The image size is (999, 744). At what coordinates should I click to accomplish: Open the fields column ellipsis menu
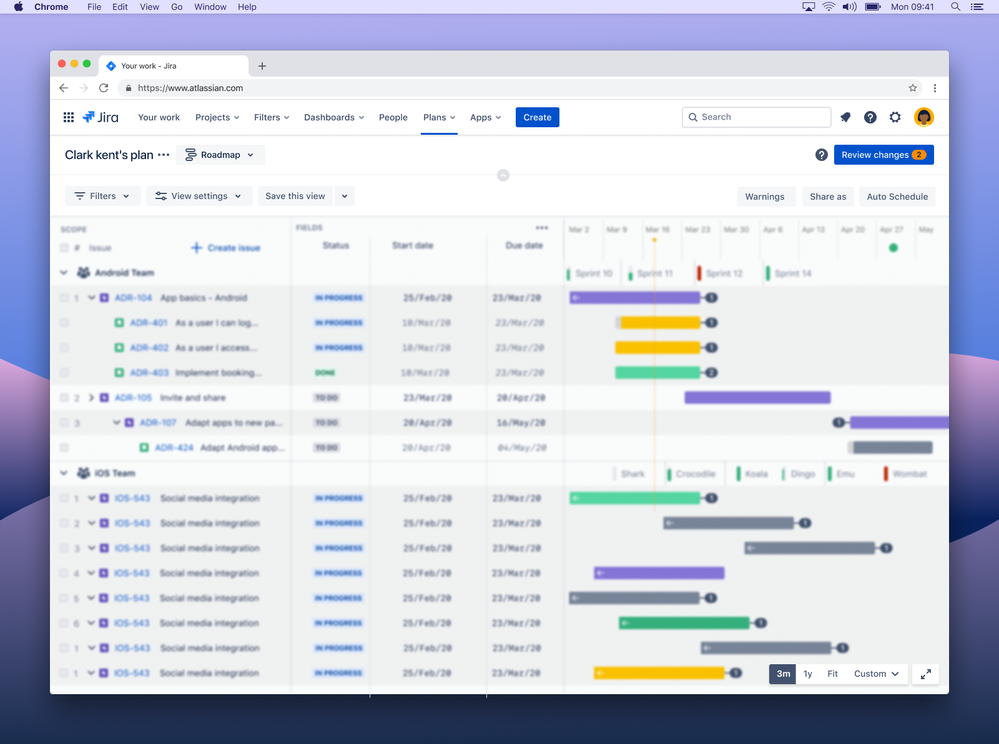tap(542, 227)
